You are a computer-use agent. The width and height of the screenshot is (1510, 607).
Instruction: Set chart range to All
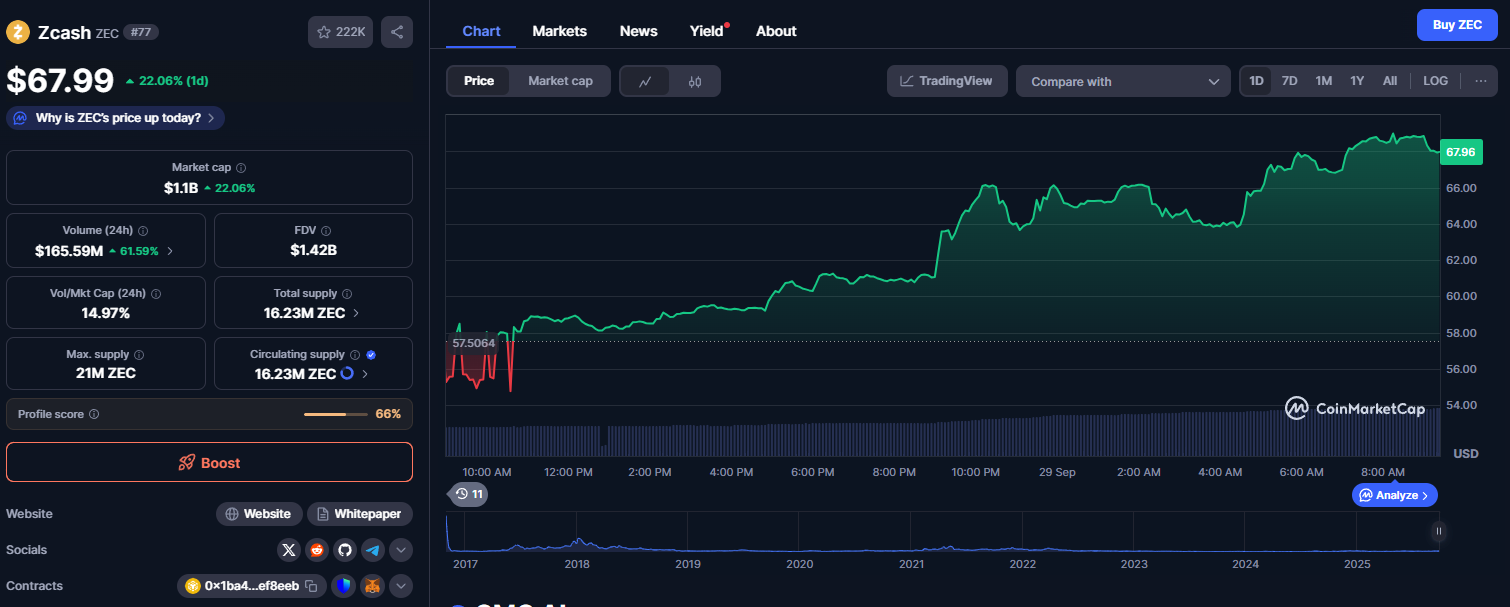click(1390, 81)
